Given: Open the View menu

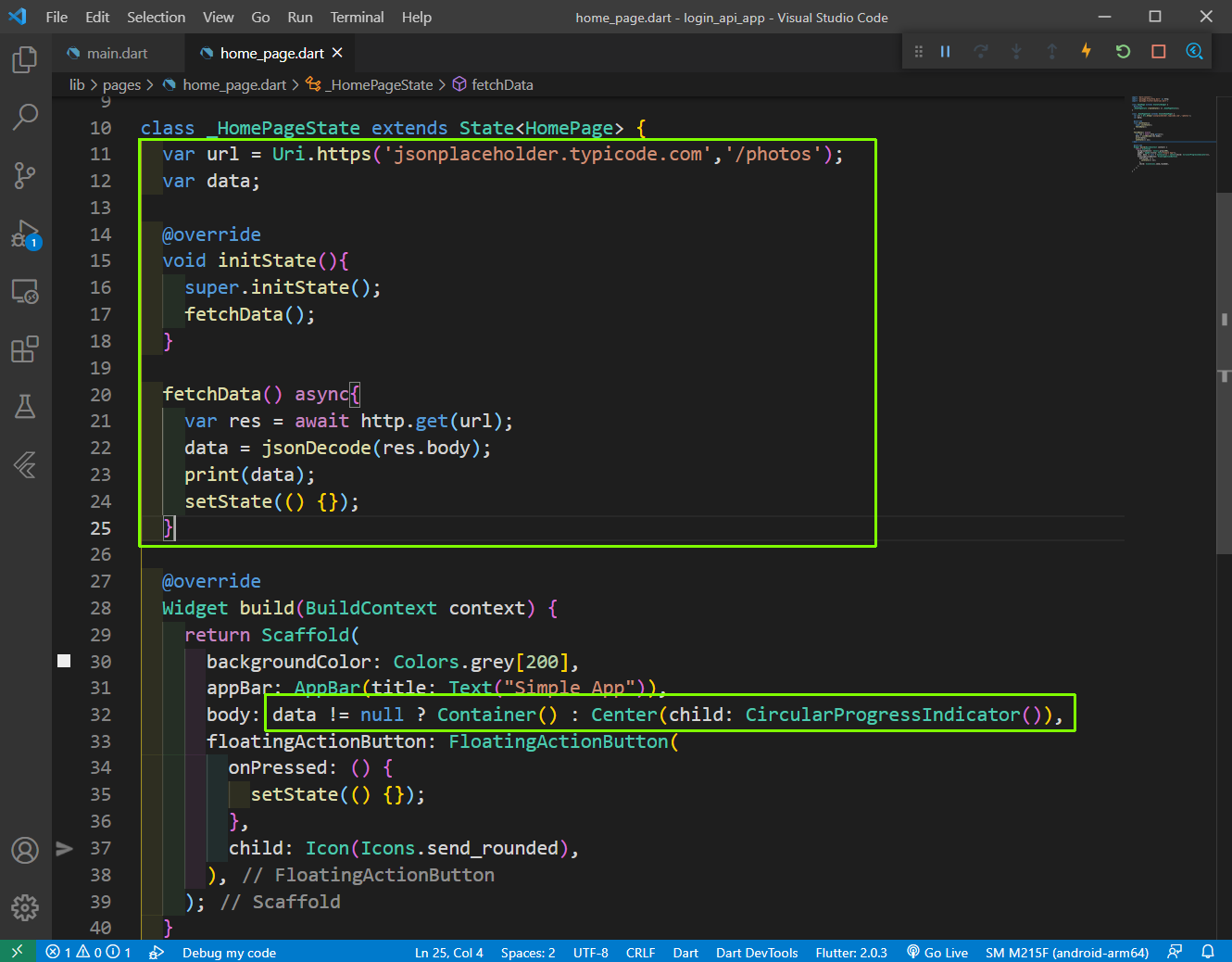Looking at the screenshot, I should (219, 17).
